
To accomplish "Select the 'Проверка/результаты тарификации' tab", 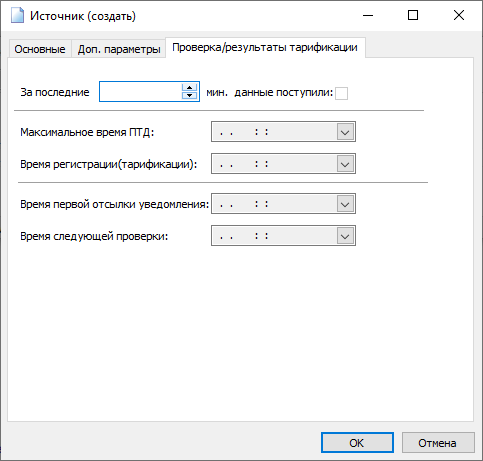I will coord(265,48).
